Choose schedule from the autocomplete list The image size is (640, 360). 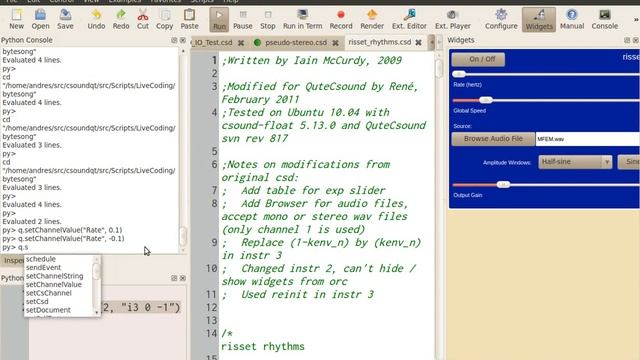41,259
